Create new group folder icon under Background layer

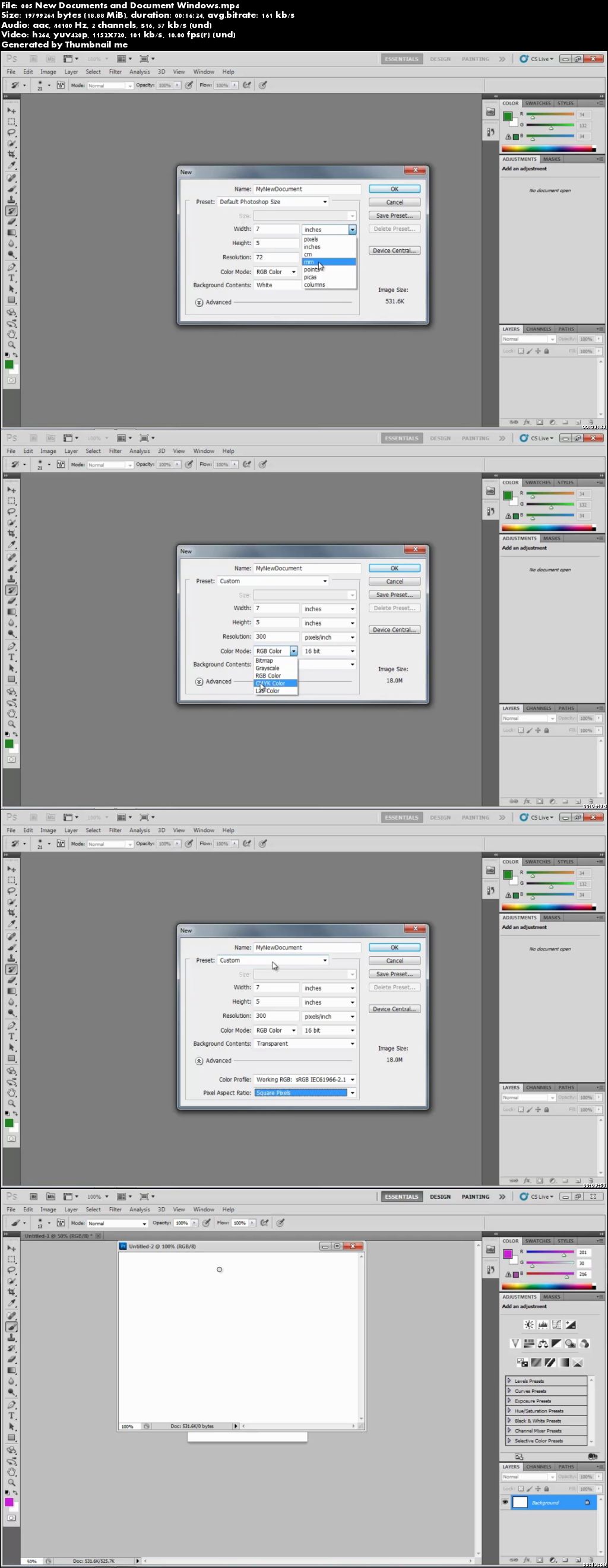(x=565, y=1560)
